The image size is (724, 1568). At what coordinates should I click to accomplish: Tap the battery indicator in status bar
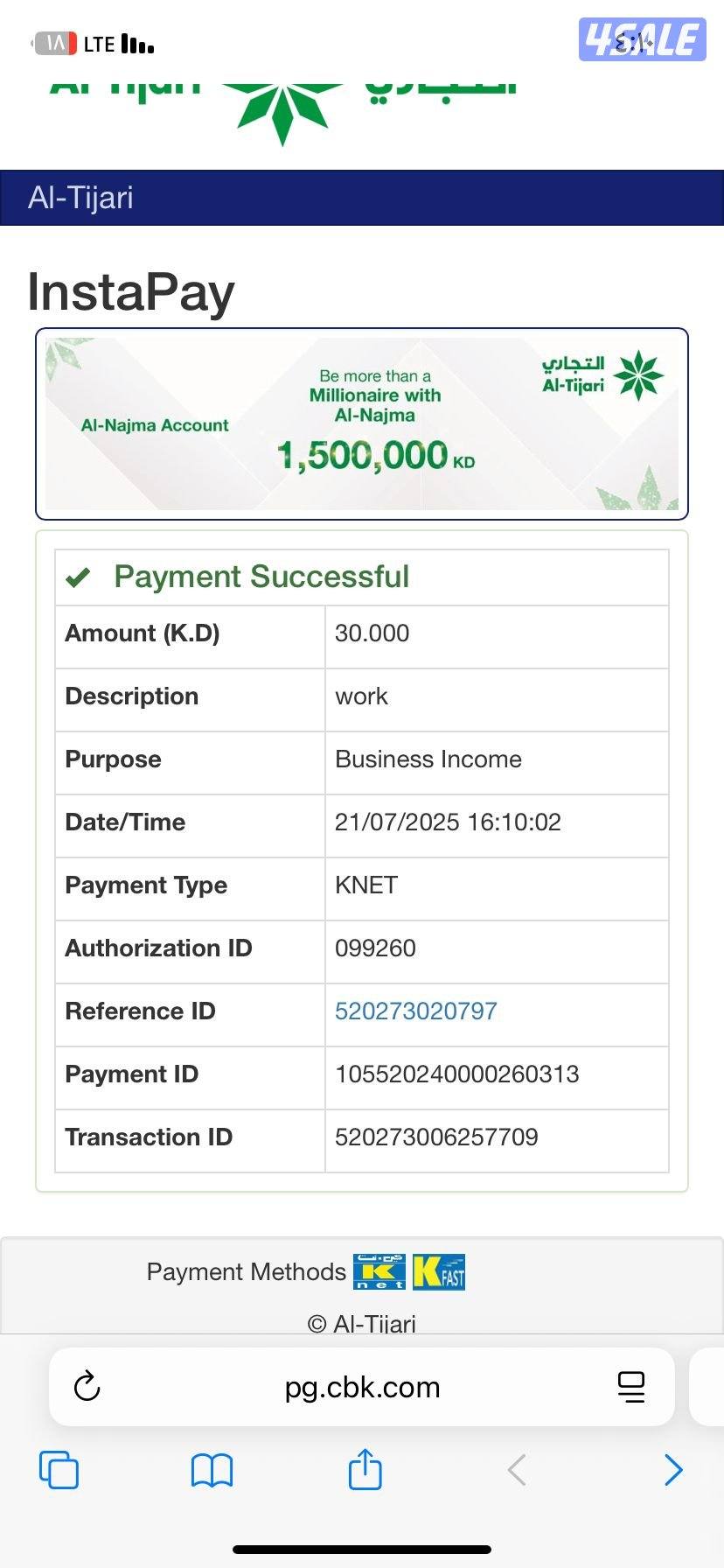[x=55, y=44]
